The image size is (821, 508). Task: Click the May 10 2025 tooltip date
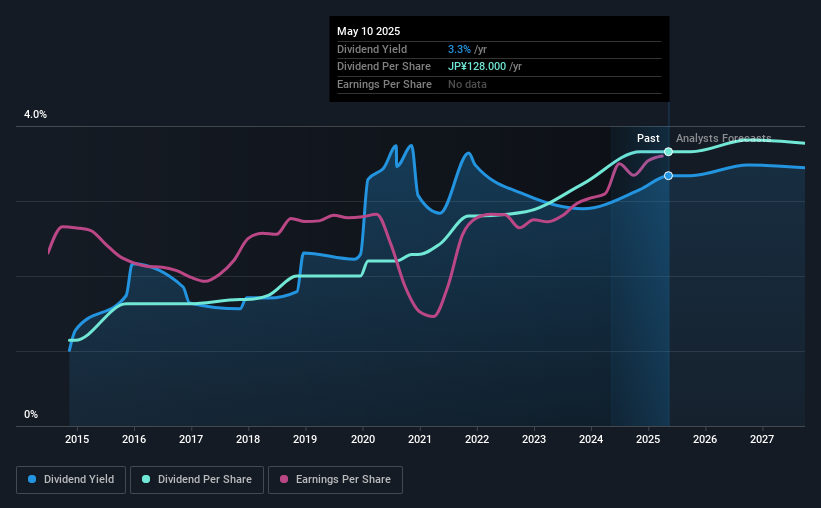coord(369,31)
